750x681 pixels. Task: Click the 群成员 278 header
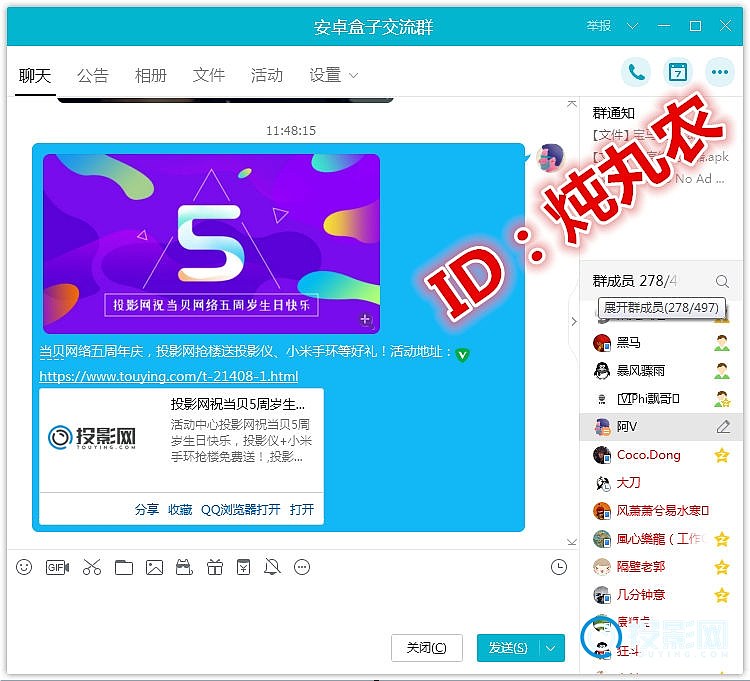635,281
